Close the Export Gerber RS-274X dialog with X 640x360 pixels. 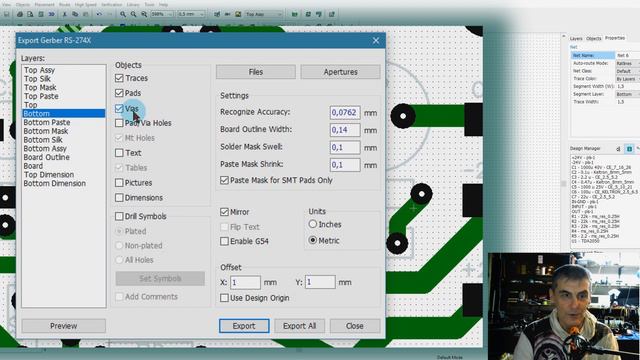click(376, 40)
